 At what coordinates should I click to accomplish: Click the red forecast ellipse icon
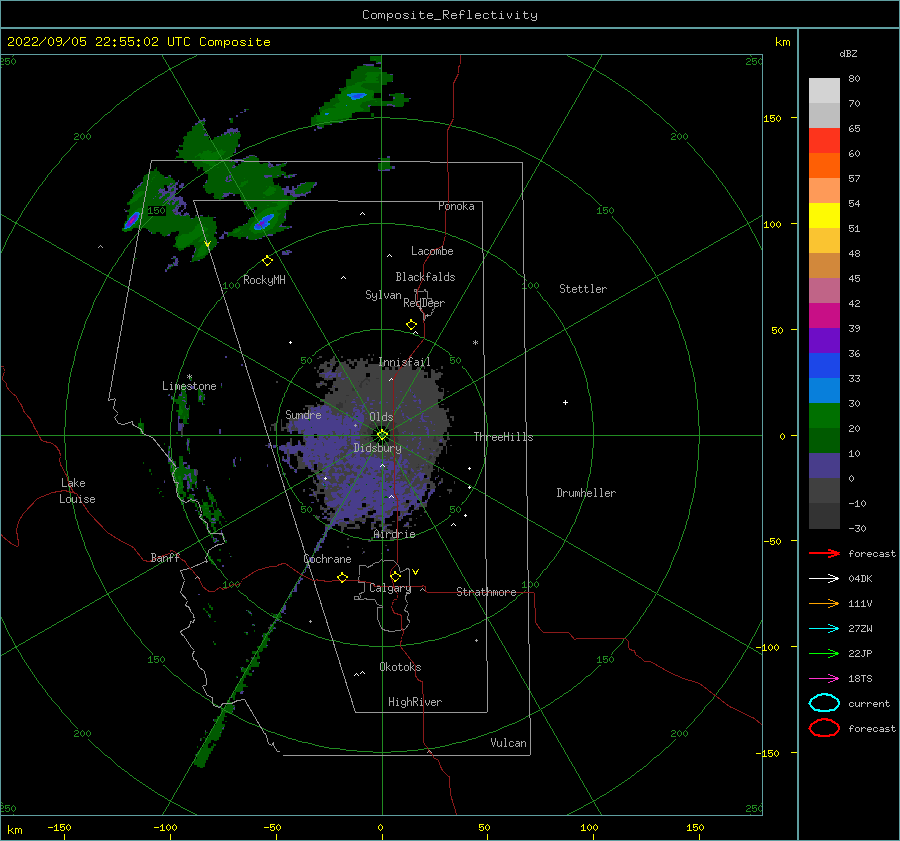(824, 728)
